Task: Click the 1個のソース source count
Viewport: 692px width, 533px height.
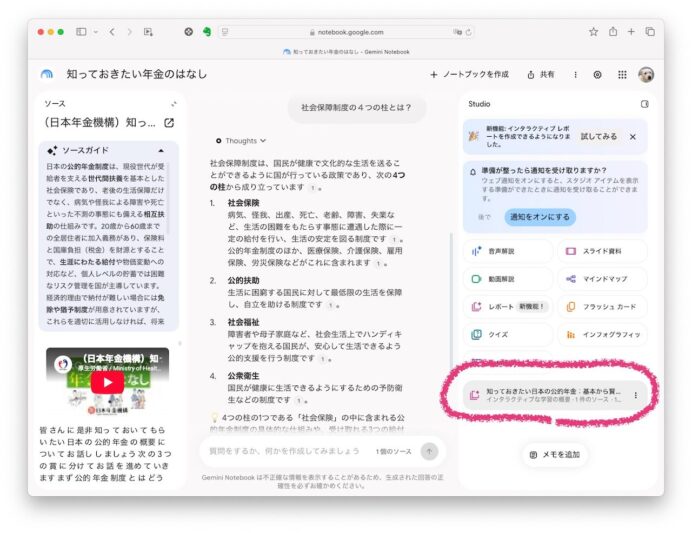Action: 393,451
